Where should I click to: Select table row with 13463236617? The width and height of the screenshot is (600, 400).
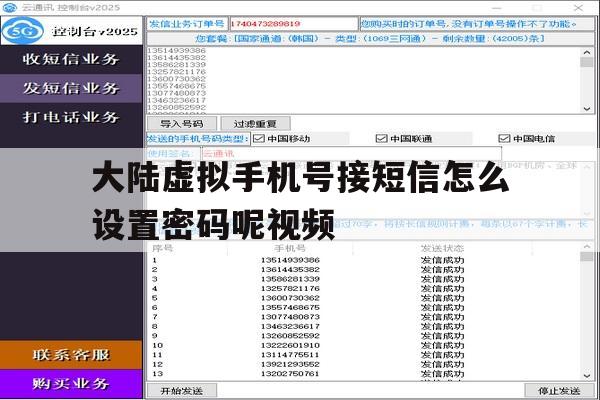[x=364, y=327]
